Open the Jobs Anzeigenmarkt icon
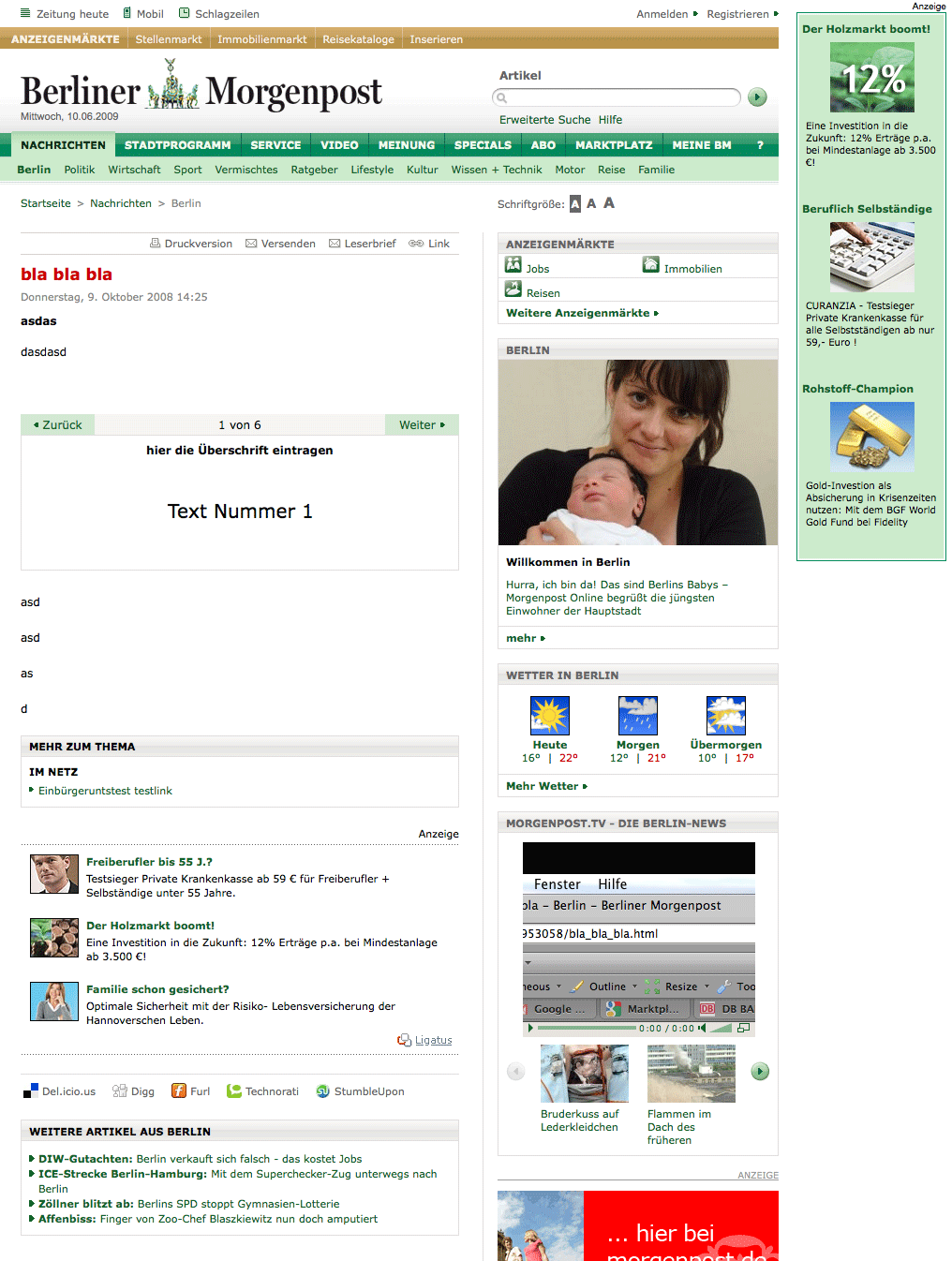 click(x=513, y=265)
